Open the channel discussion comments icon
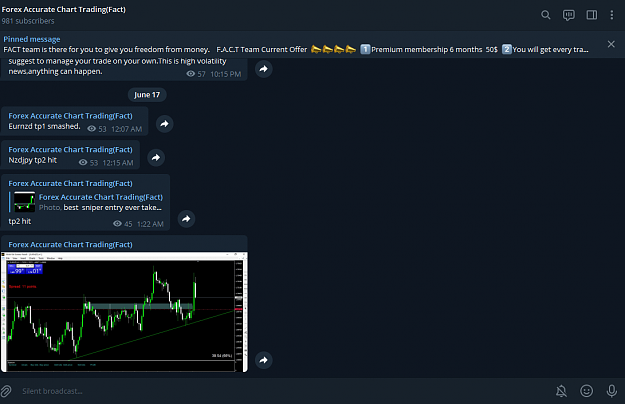The height and width of the screenshot is (404, 625). tap(568, 15)
